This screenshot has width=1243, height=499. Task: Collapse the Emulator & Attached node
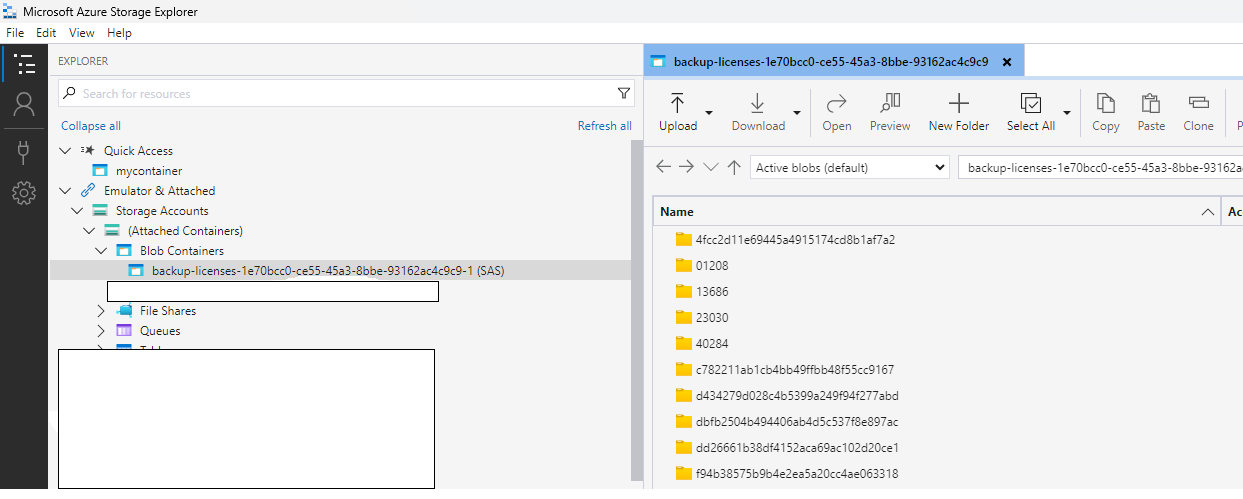point(65,191)
